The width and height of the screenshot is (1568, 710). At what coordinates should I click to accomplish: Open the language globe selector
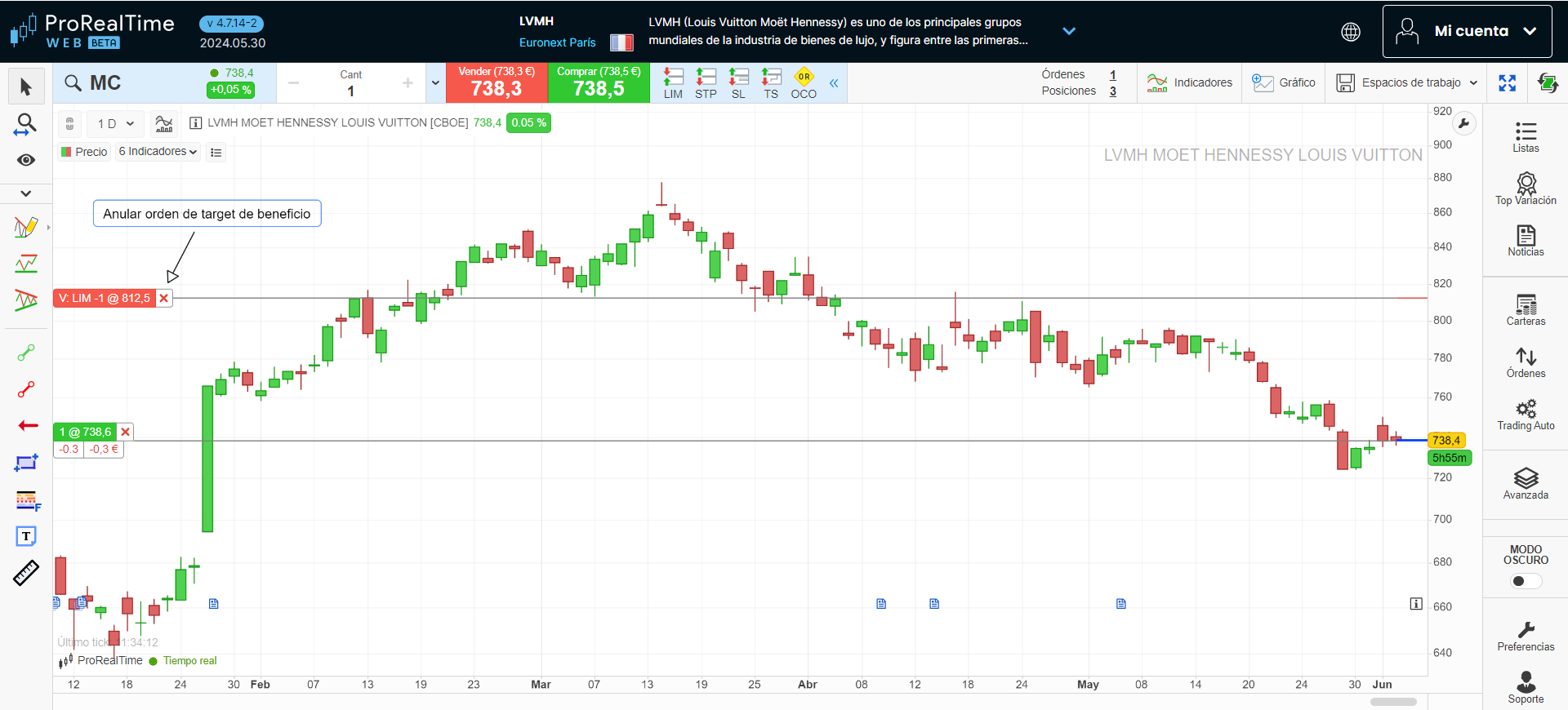point(1351,32)
